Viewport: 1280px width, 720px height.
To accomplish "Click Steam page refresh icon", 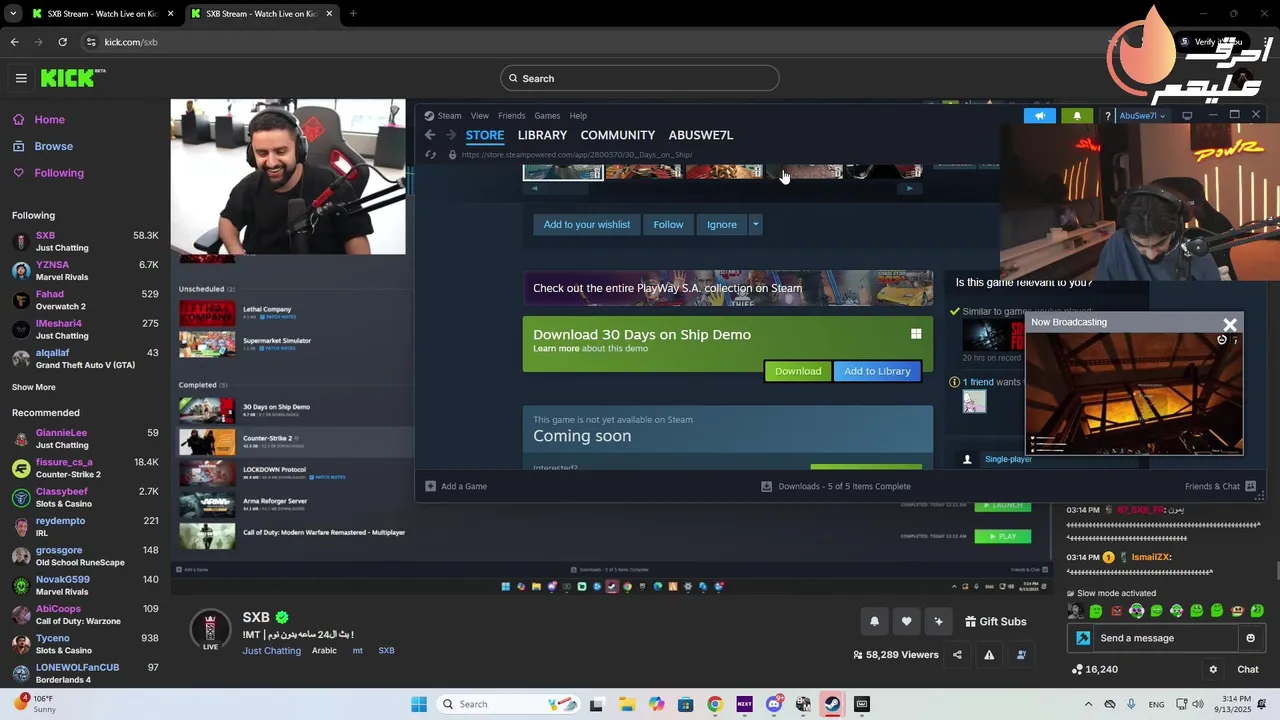I will point(431,155).
